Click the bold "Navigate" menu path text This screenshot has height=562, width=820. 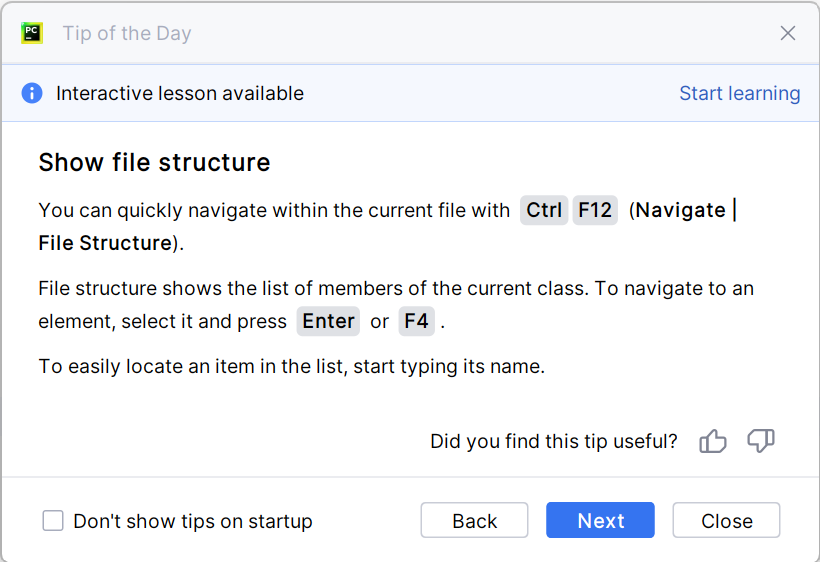point(681,210)
